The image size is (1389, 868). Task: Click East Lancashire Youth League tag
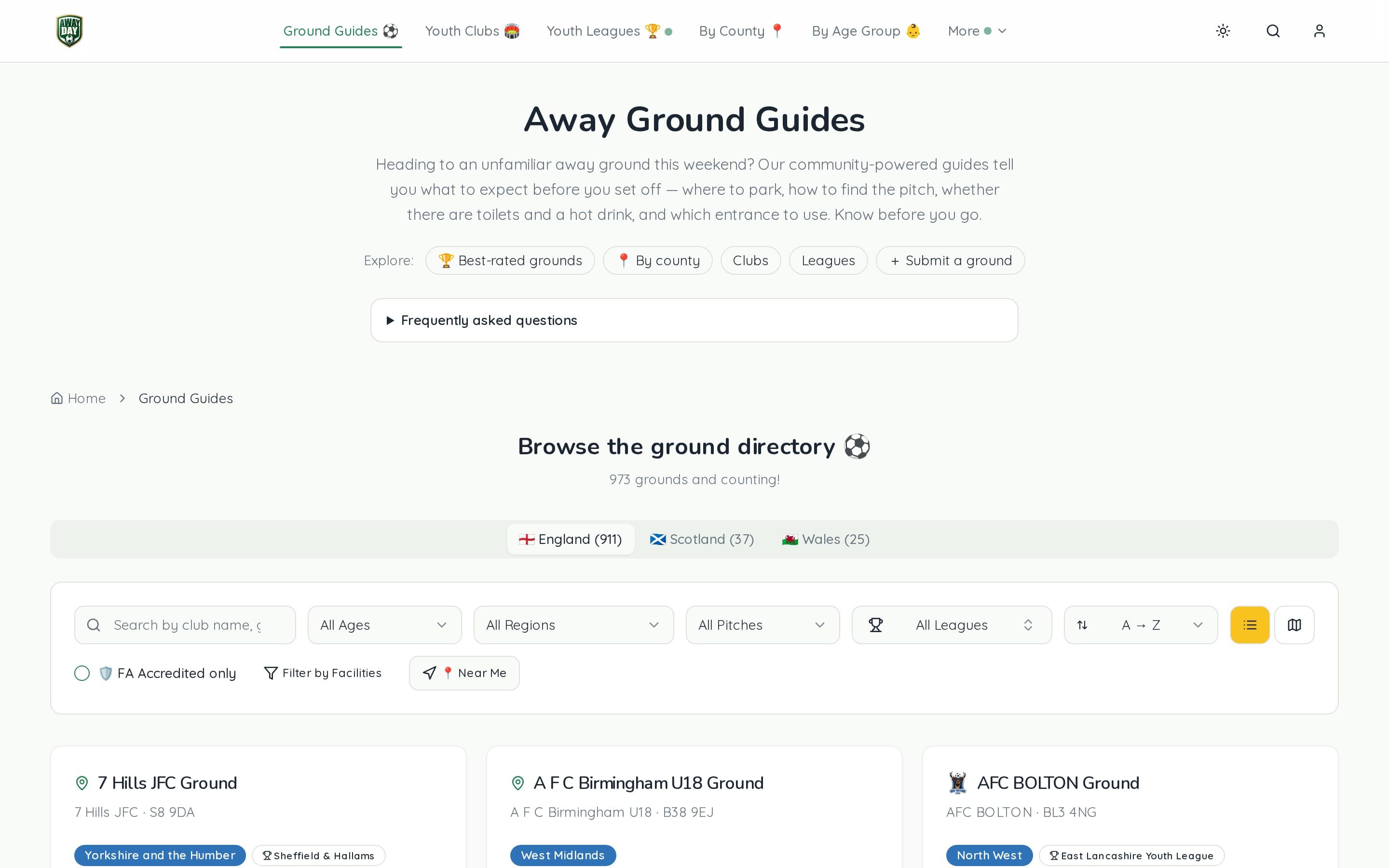(1132, 855)
